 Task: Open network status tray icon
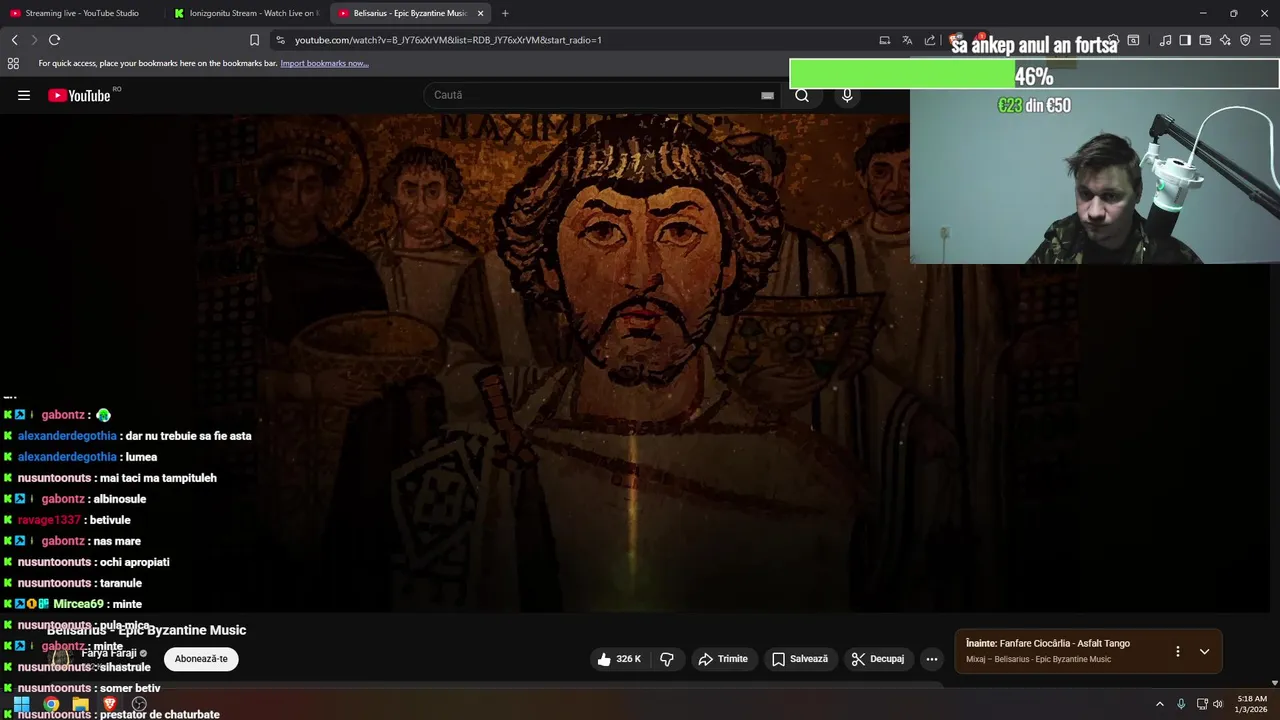pos(1202,704)
